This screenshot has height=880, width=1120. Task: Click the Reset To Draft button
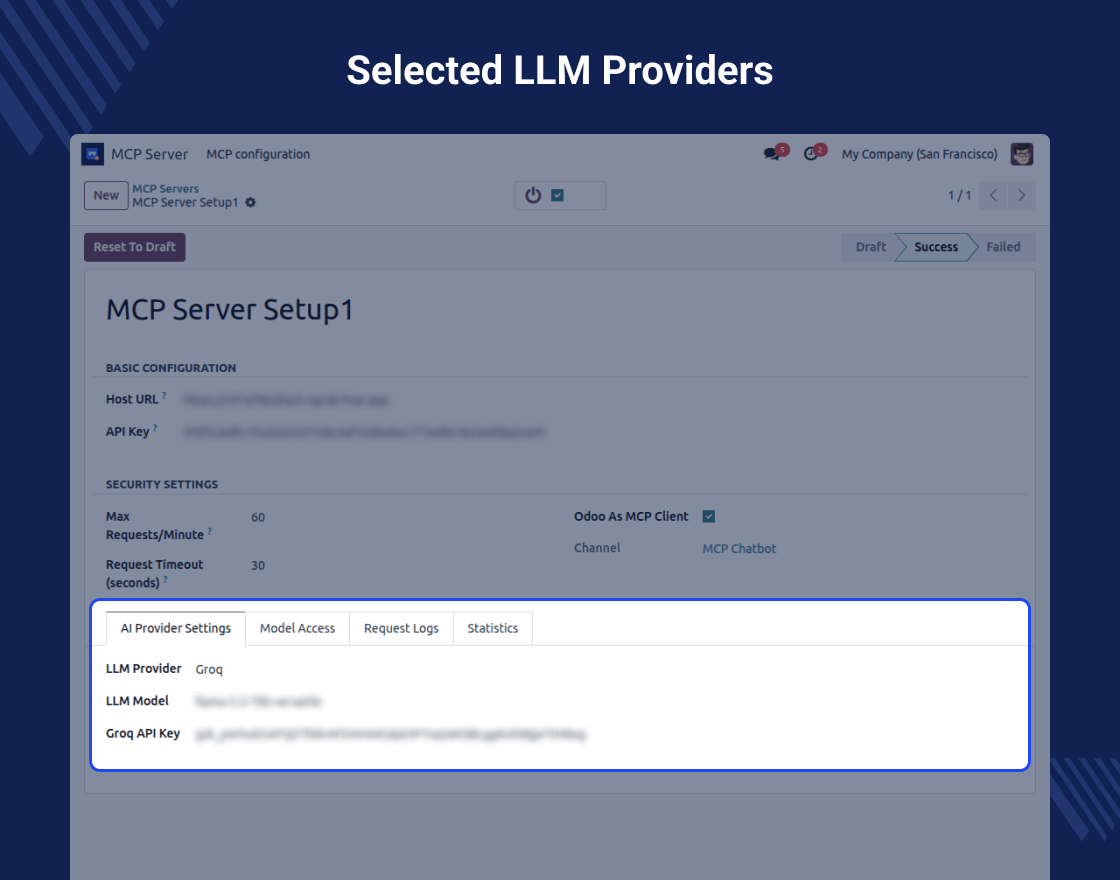[x=134, y=247]
